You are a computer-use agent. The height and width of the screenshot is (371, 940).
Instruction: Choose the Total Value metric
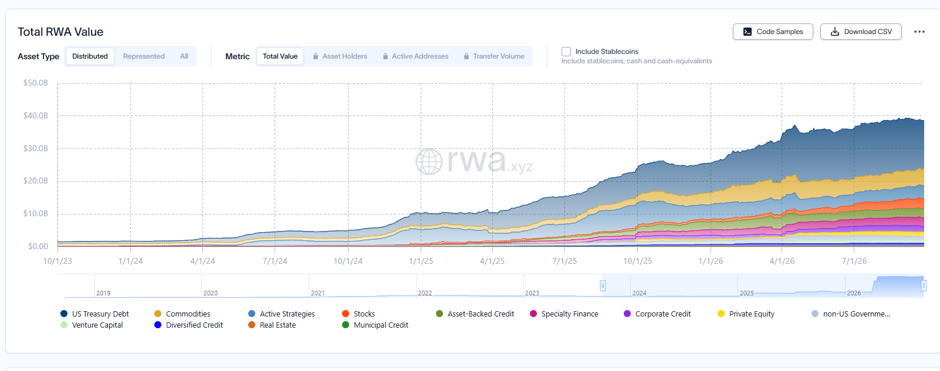click(x=280, y=56)
